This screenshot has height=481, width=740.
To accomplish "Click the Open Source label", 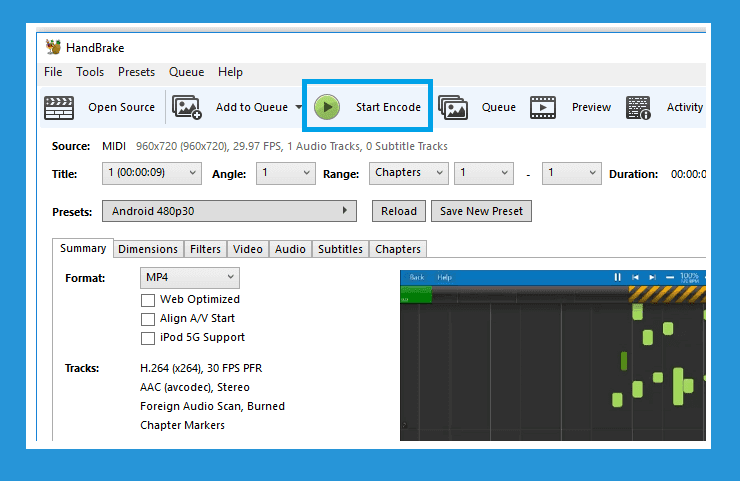I will click(121, 107).
